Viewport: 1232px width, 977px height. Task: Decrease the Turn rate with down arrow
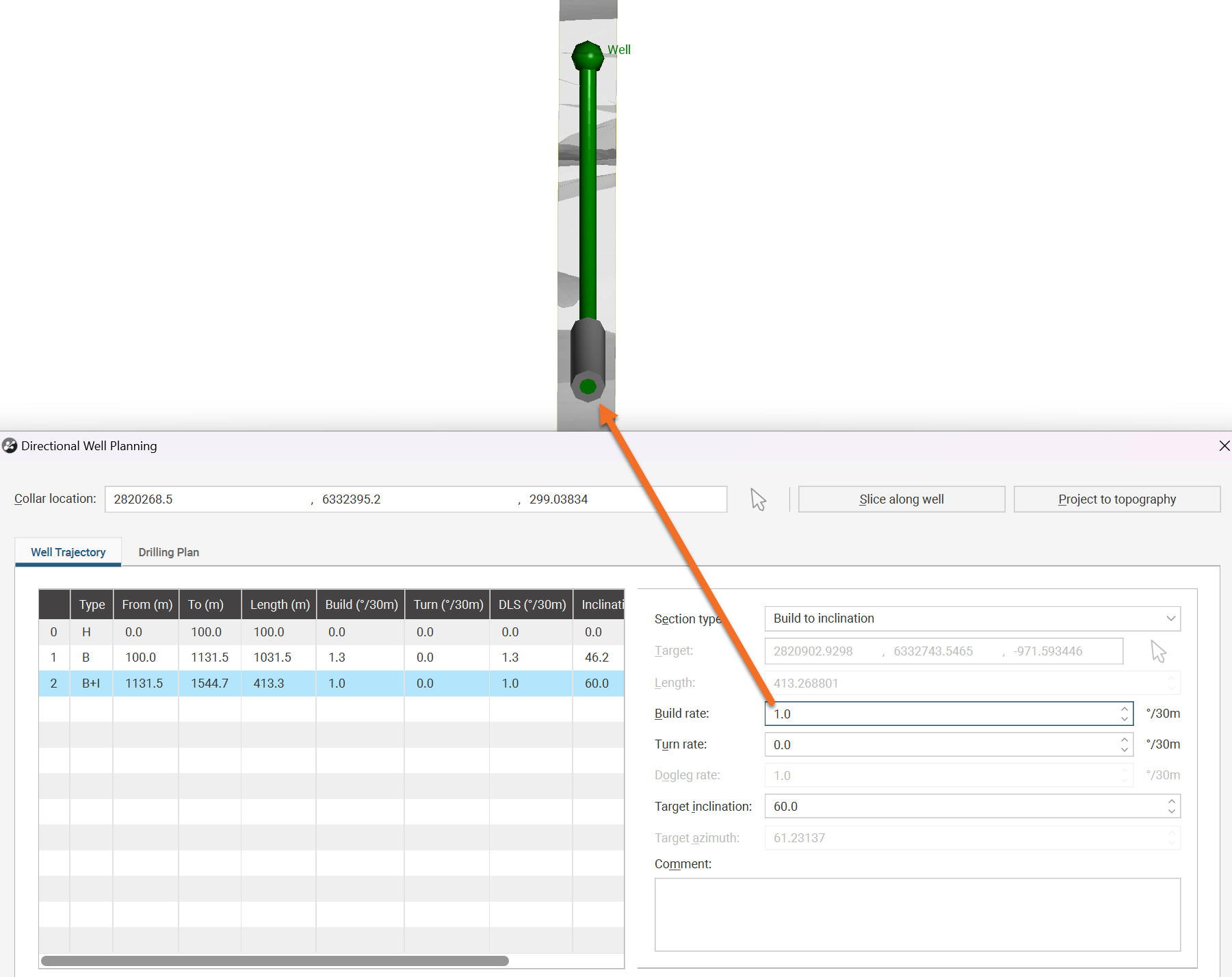click(1125, 750)
